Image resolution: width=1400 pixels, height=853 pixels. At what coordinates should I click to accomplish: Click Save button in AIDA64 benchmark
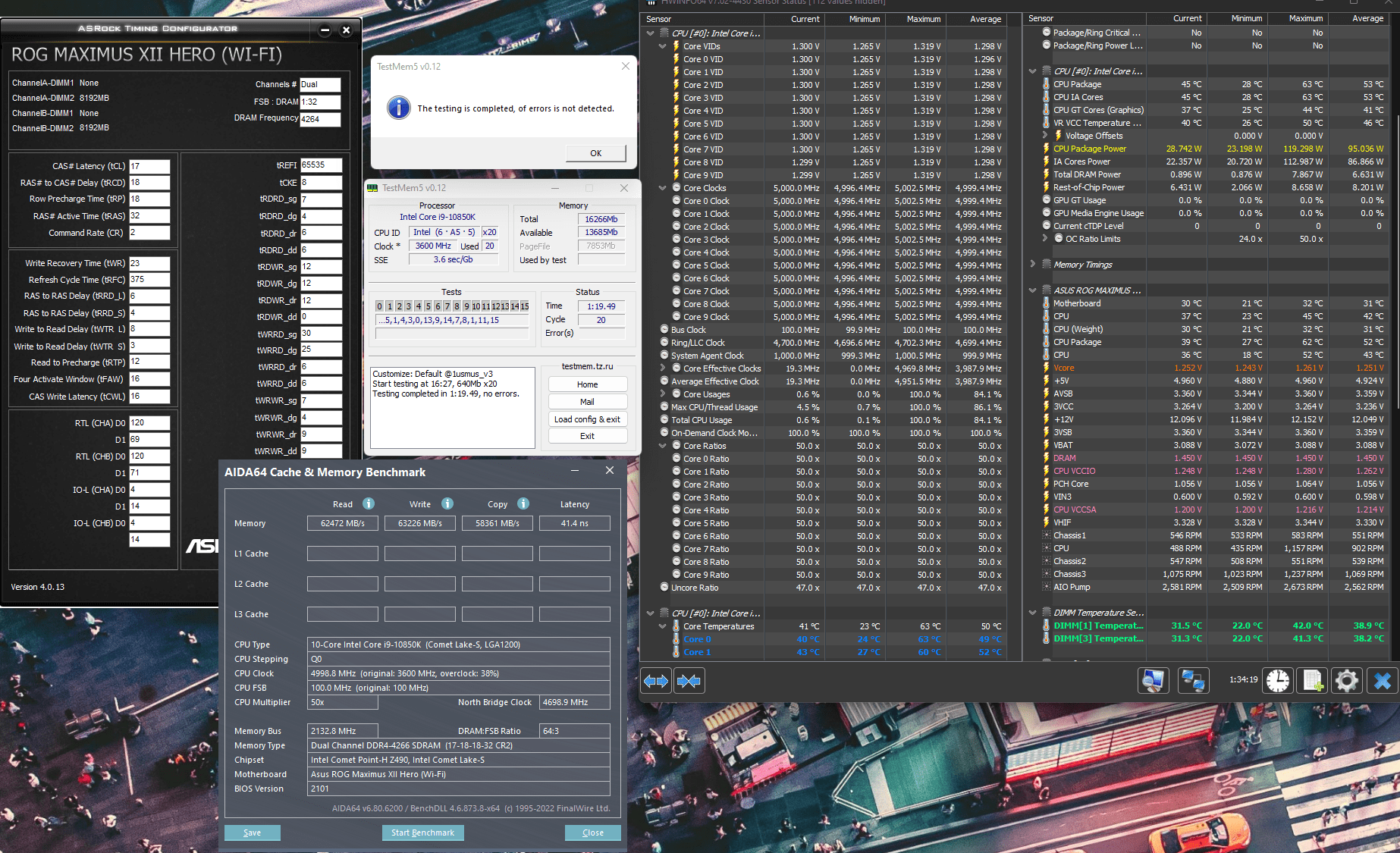[x=253, y=833]
